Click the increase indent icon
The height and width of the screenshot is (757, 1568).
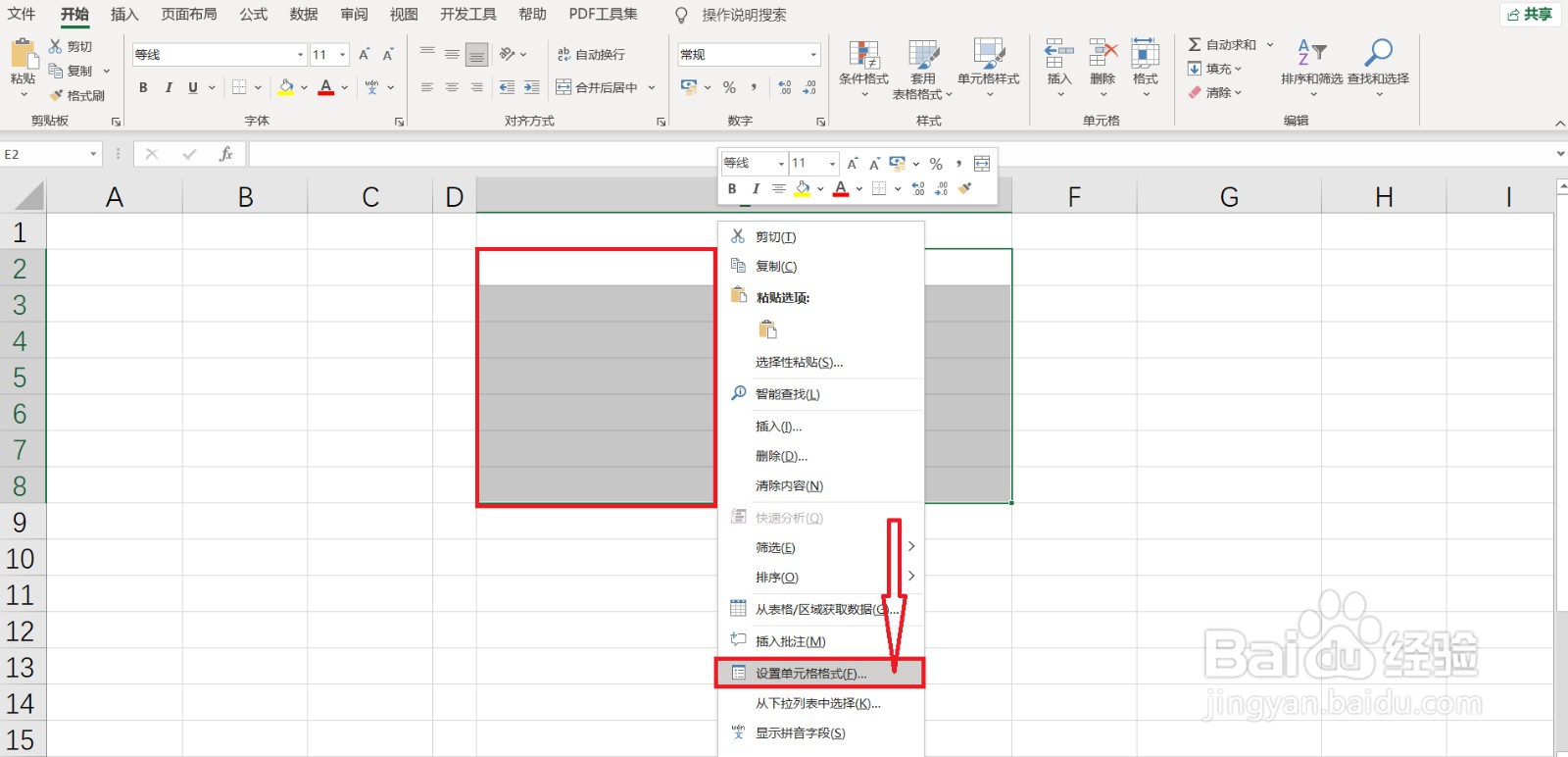[x=531, y=87]
